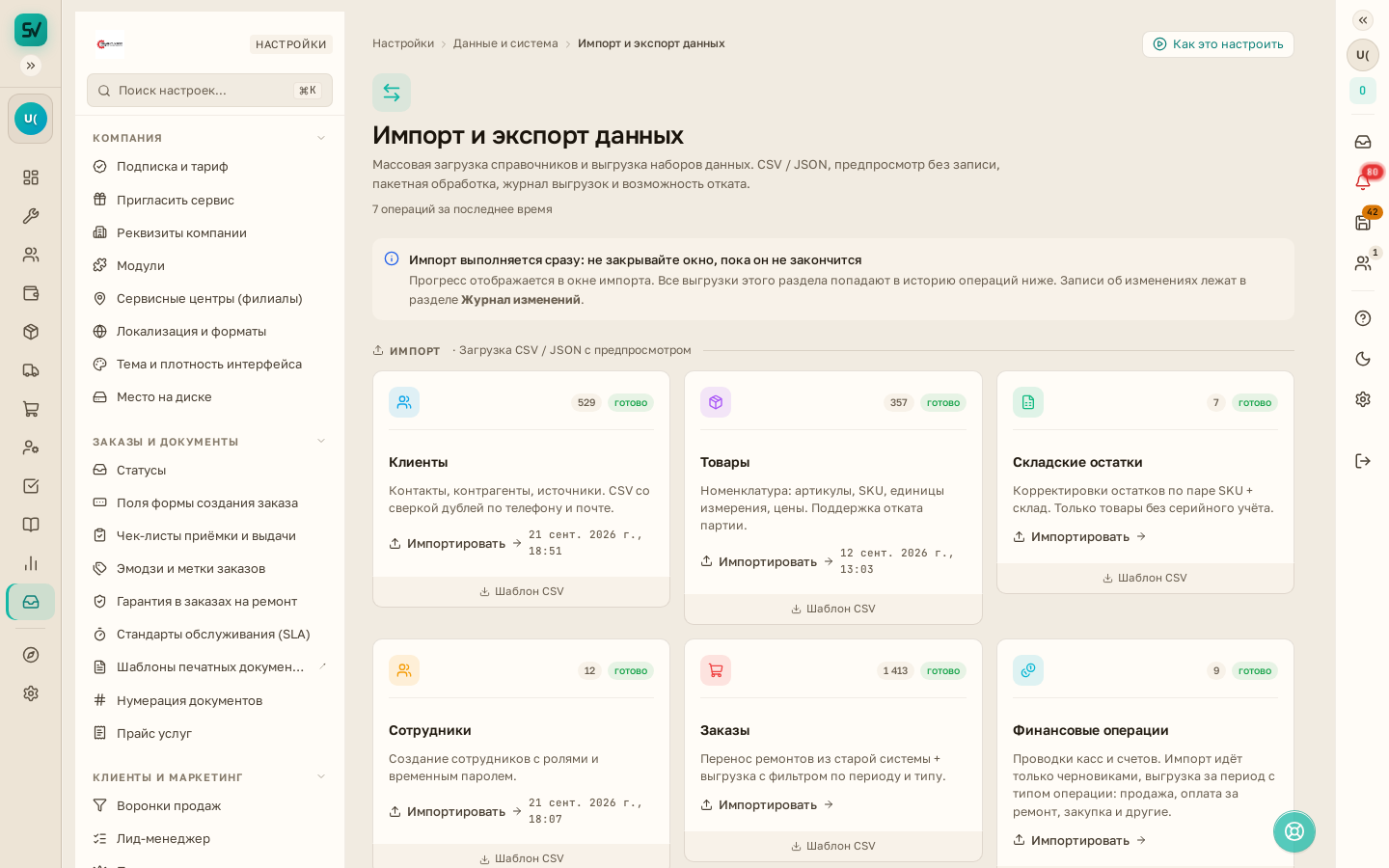This screenshot has width=1389, height=868.
Task: Collapse the Компания section
Action: (321, 138)
